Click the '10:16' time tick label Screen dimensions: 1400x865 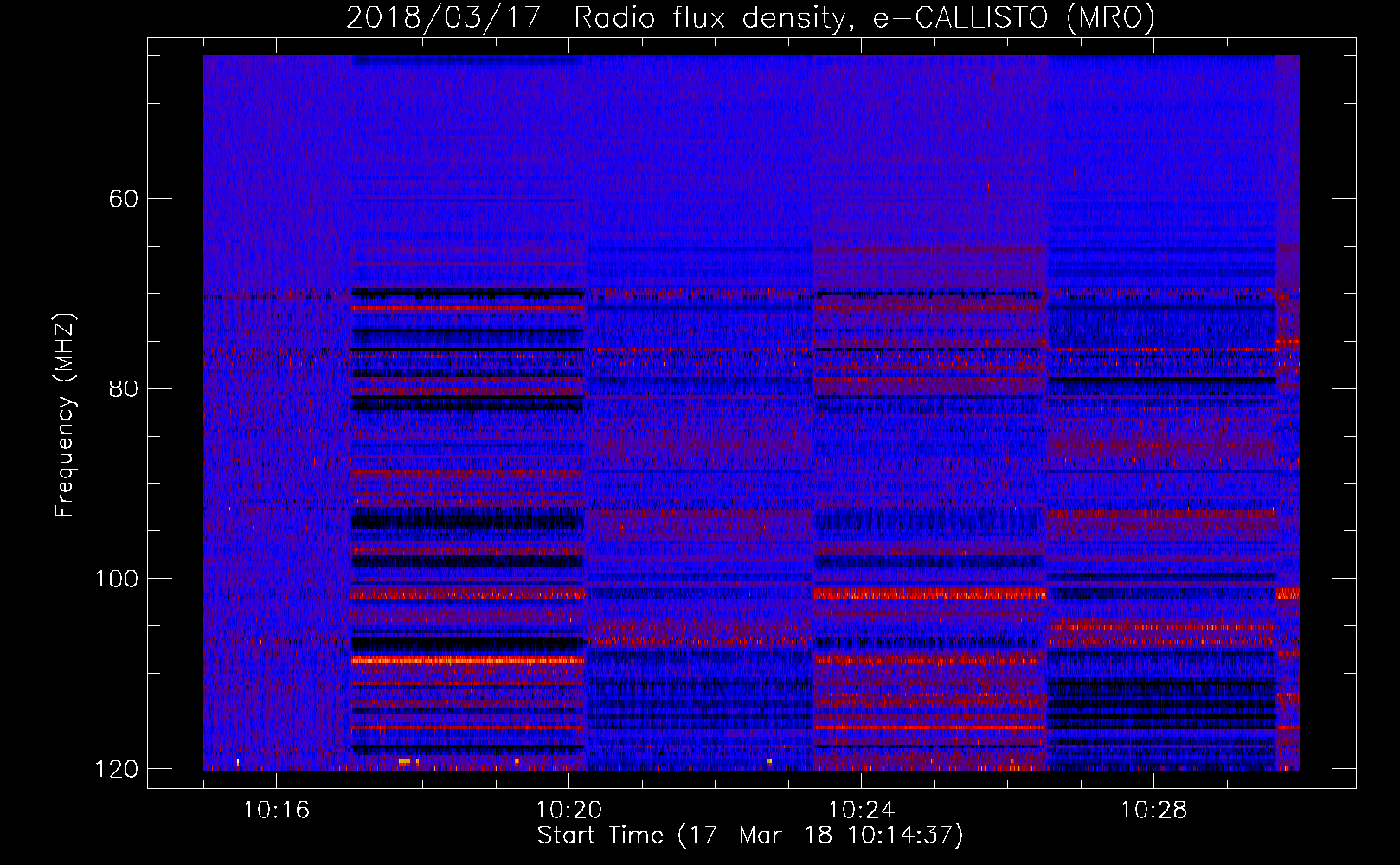pos(276,811)
